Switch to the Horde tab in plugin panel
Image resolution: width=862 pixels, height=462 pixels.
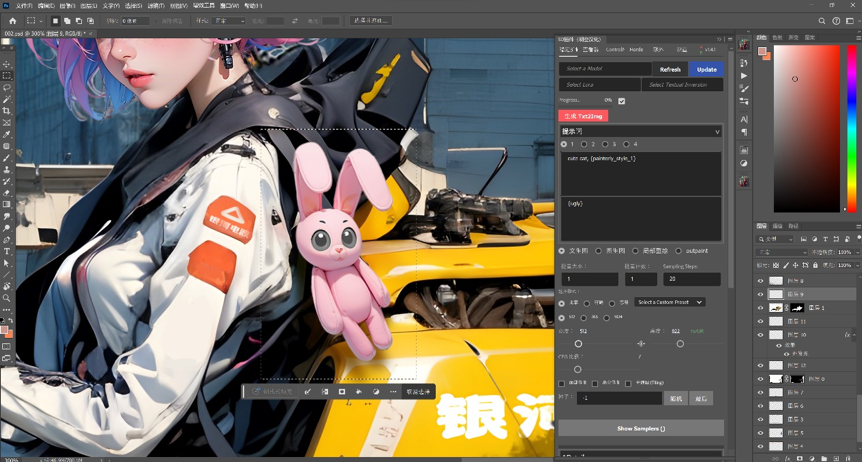636,50
